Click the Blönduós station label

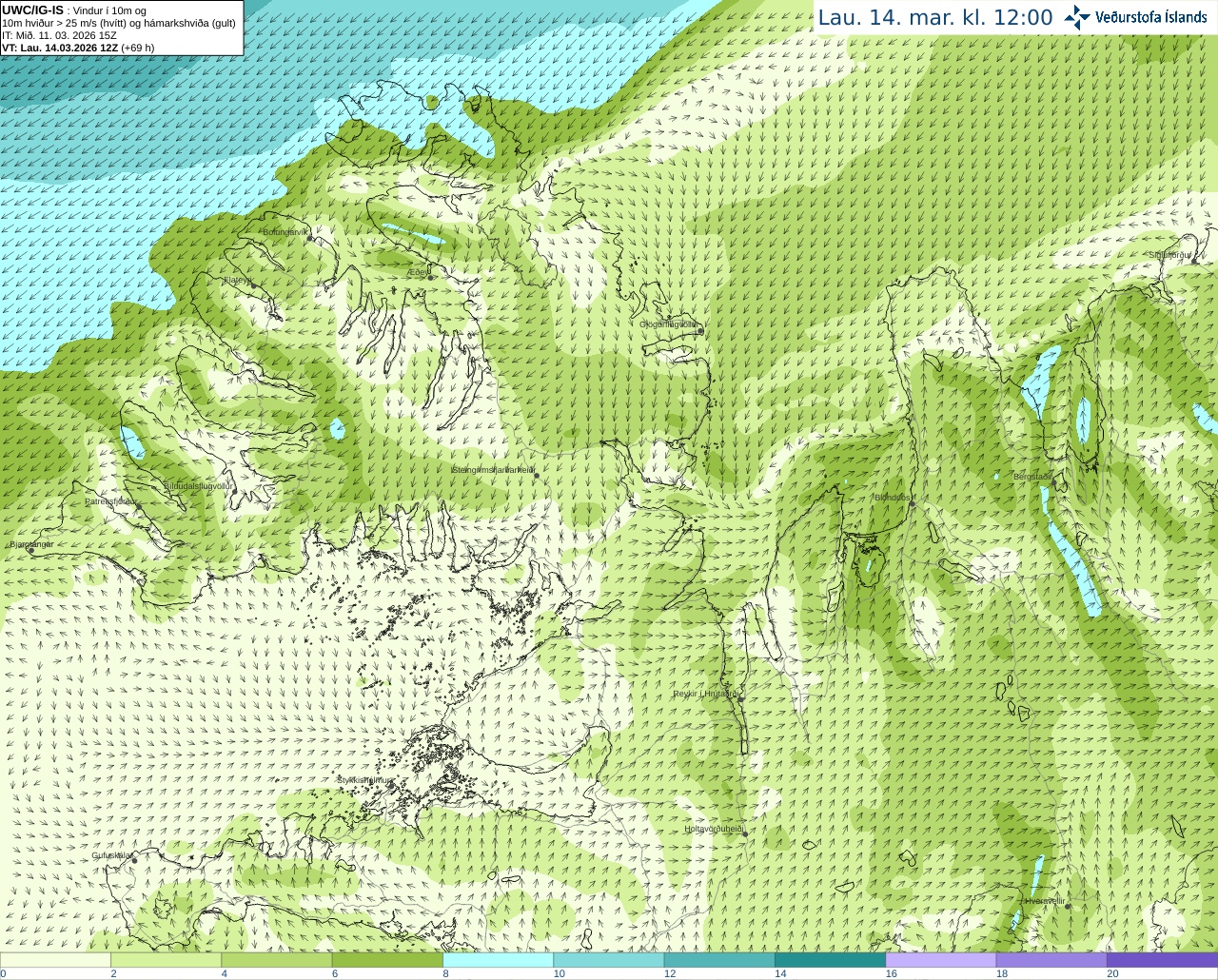click(x=893, y=497)
